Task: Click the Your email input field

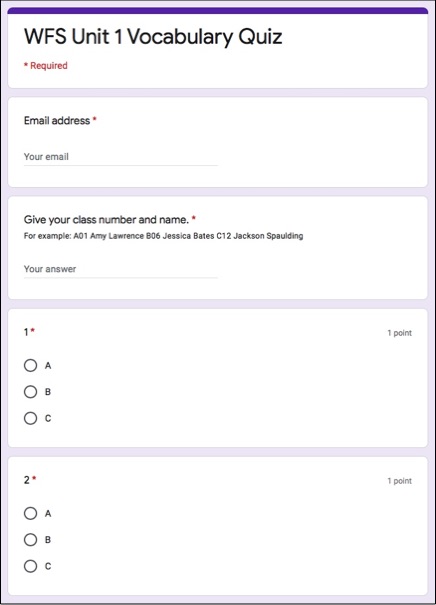Action: point(121,157)
